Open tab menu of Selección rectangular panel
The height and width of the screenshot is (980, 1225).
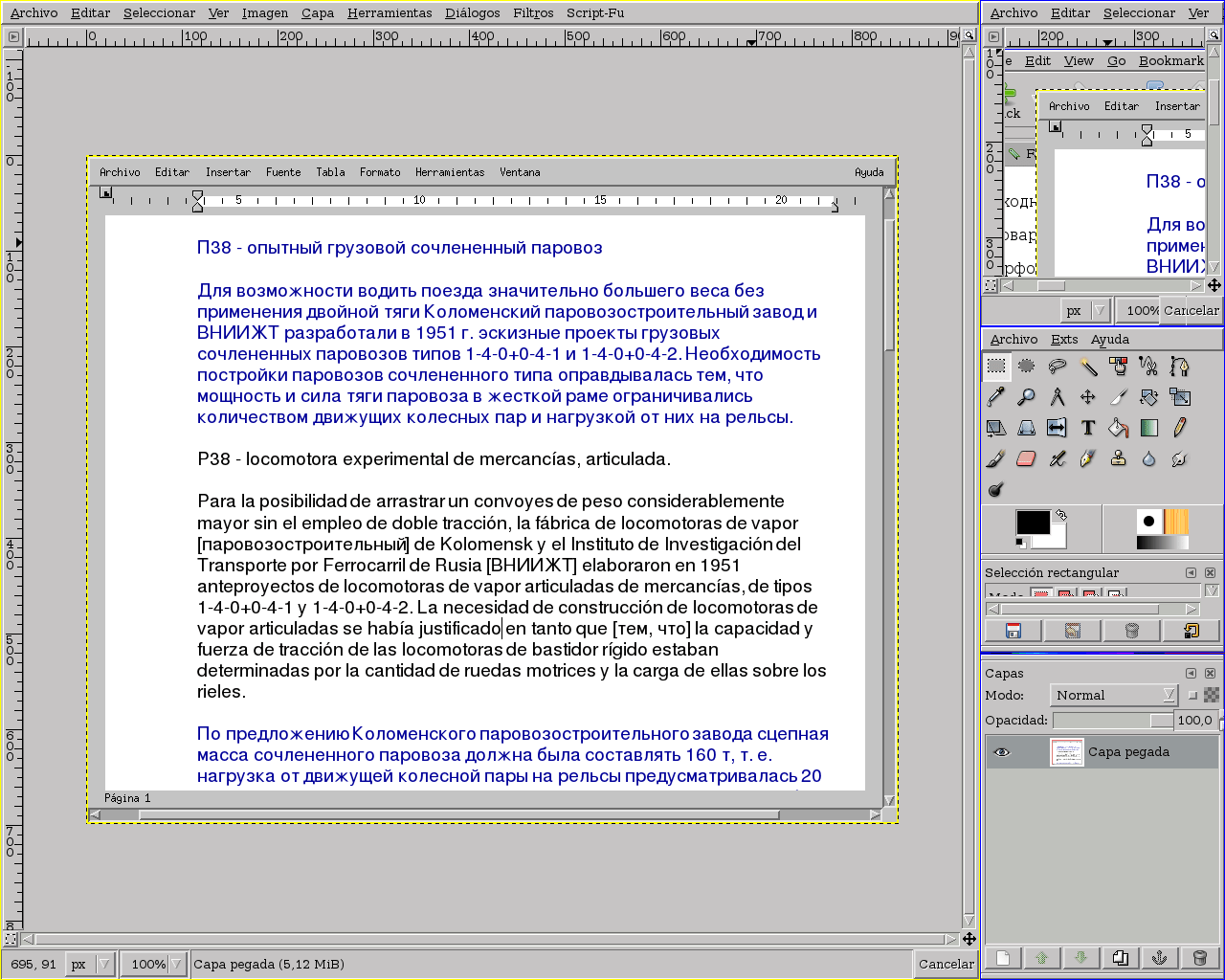pyautogui.click(x=1192, y=572)
